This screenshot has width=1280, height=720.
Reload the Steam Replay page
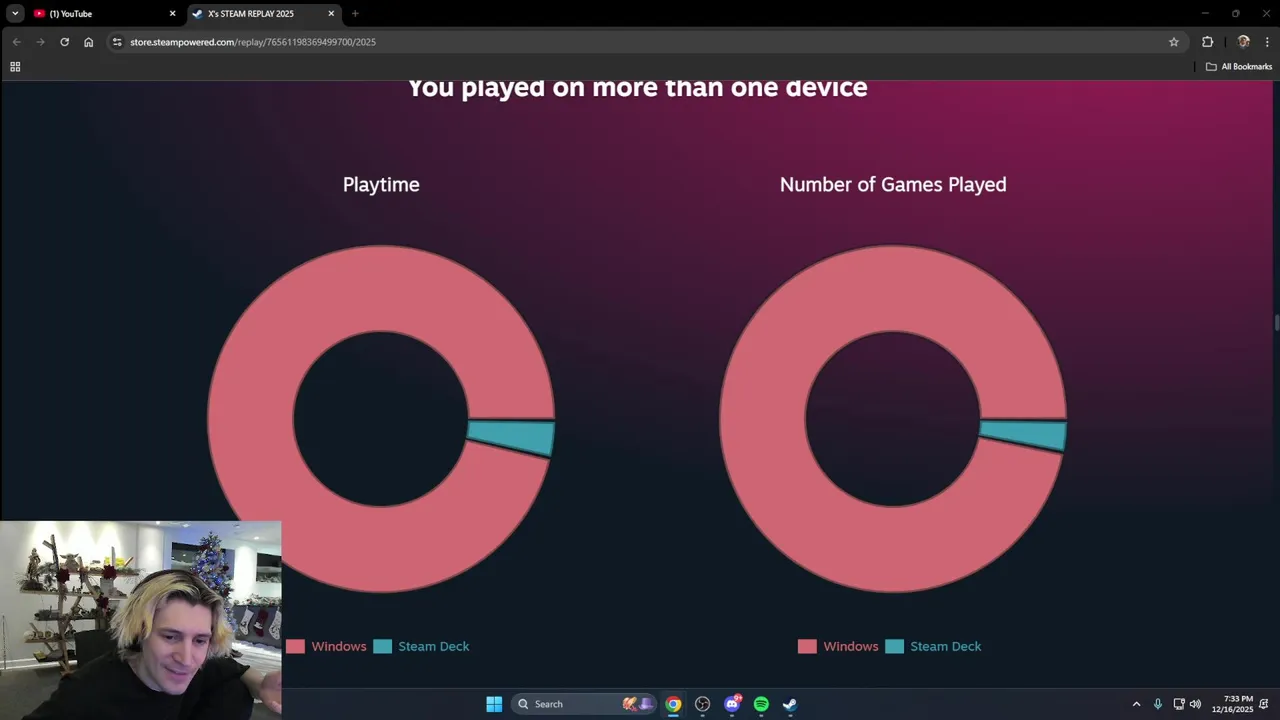[x=64, y=42]
